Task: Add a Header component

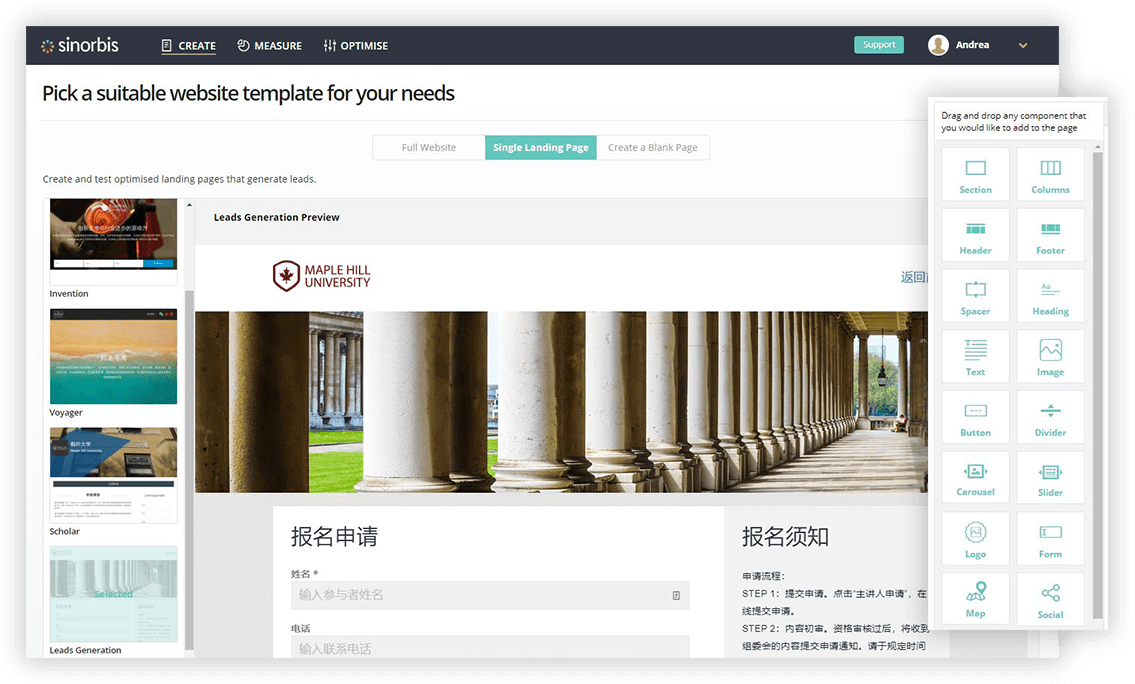Action: (x=974, y=234)
